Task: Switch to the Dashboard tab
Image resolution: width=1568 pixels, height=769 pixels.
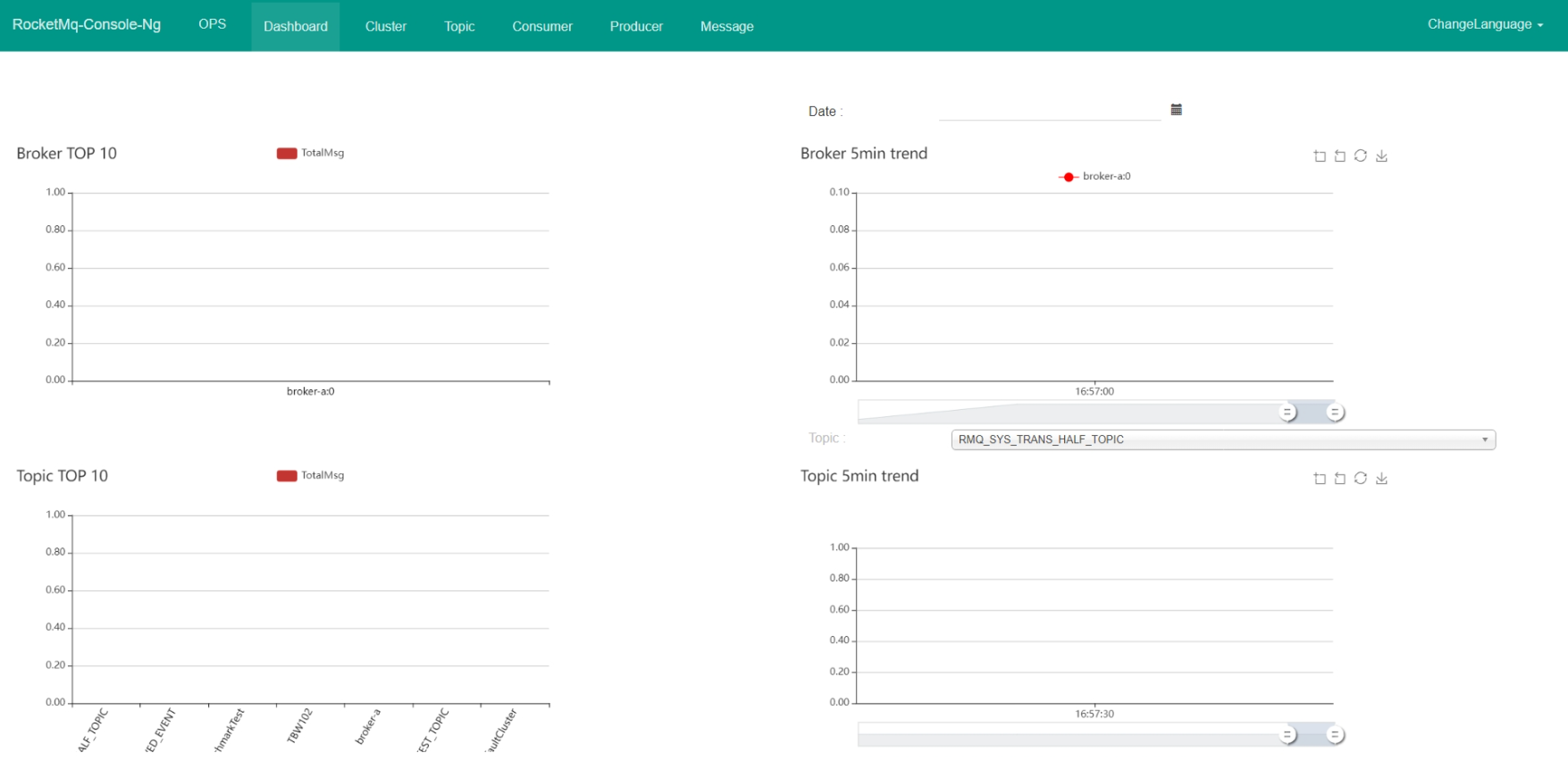Action: point(296,26)
